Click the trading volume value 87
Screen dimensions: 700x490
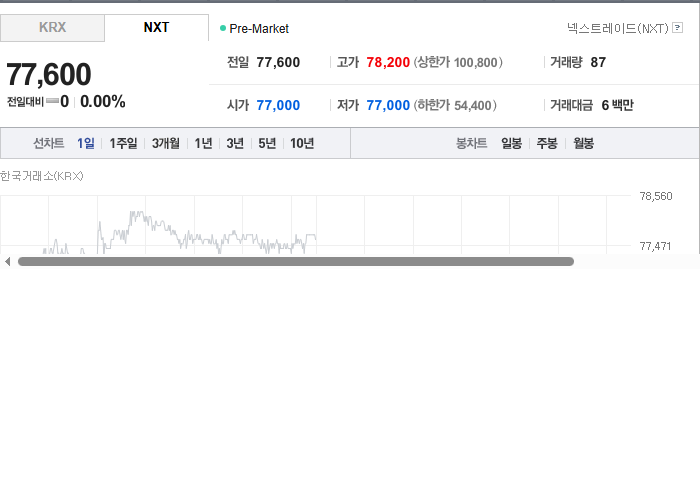(598, 62)
